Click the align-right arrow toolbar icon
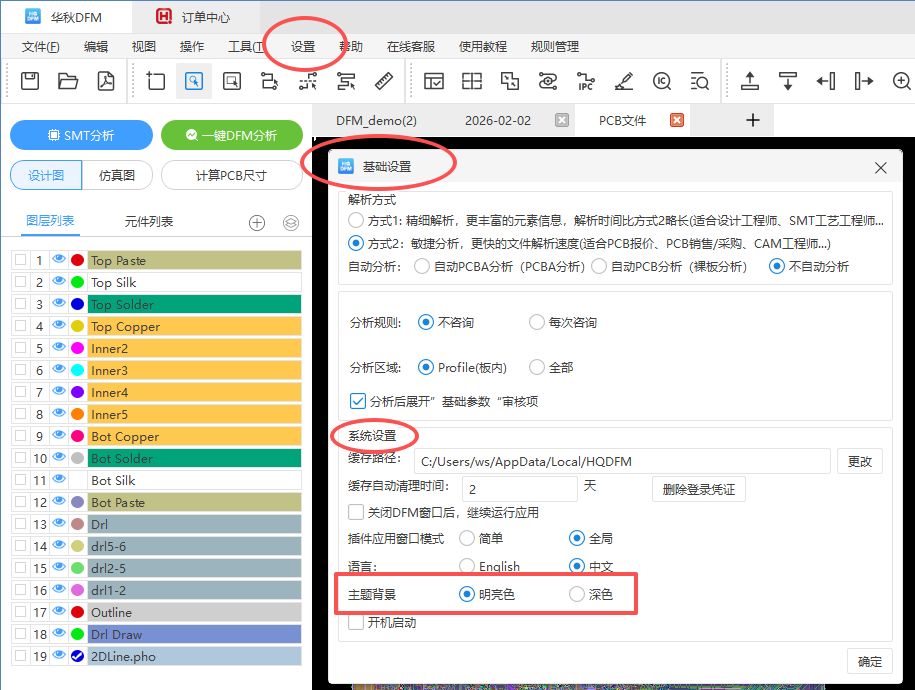Image resolution: width=915 pixels, height=690 pixels. pos(864,81)
